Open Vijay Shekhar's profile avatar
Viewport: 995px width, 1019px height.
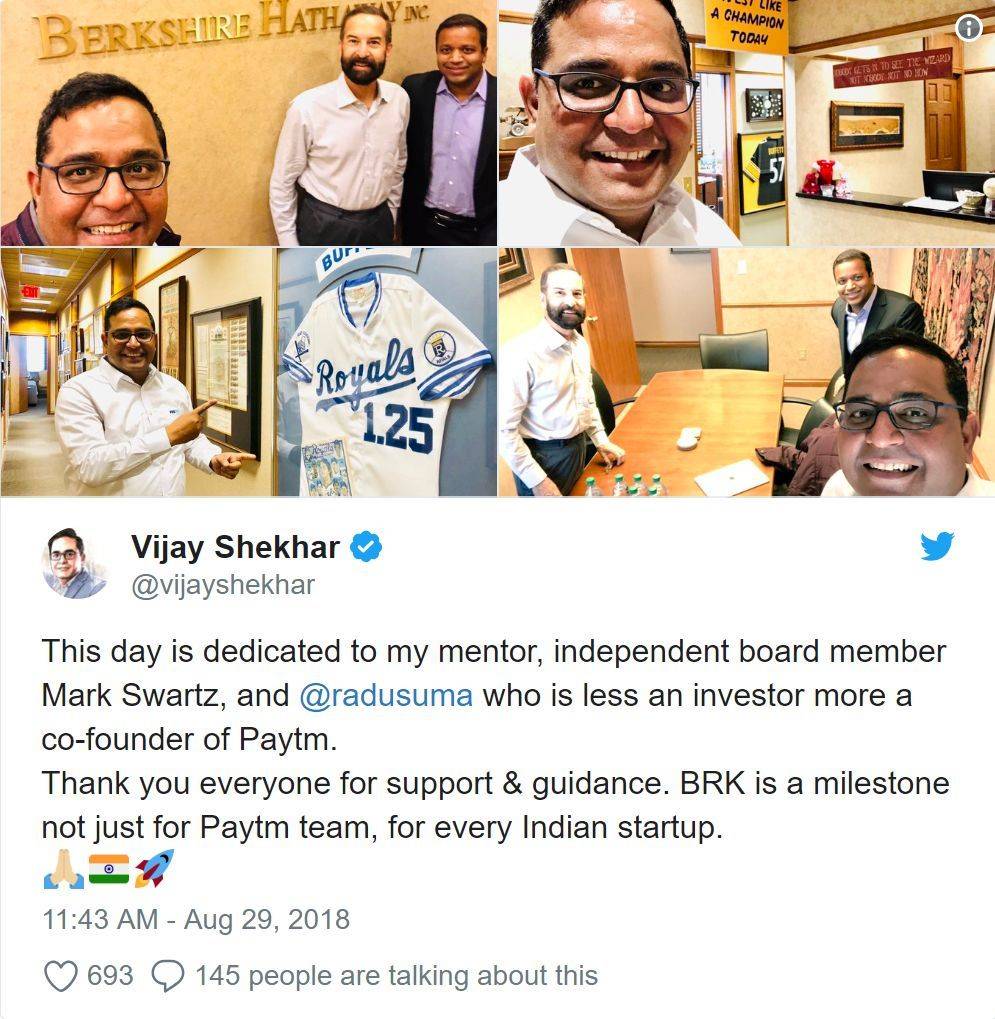(x=76, y=563)
